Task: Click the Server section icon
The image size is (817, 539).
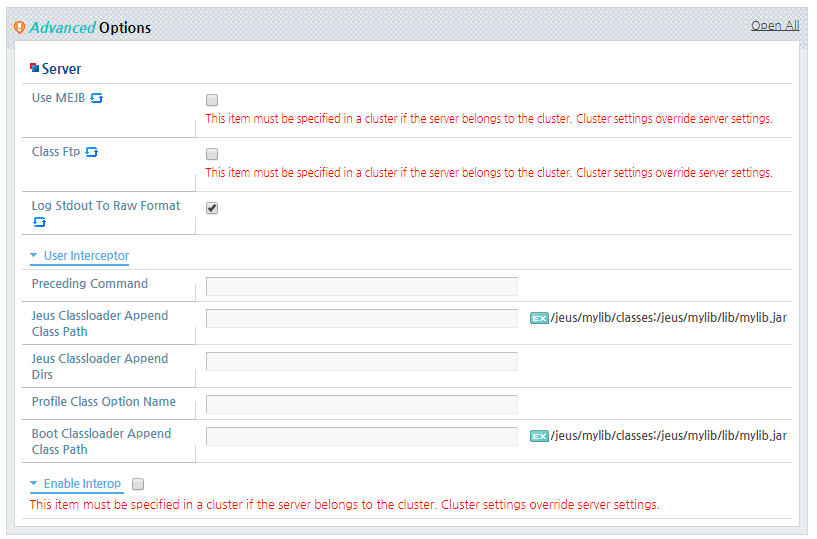Action: click(x=34, y=68)
